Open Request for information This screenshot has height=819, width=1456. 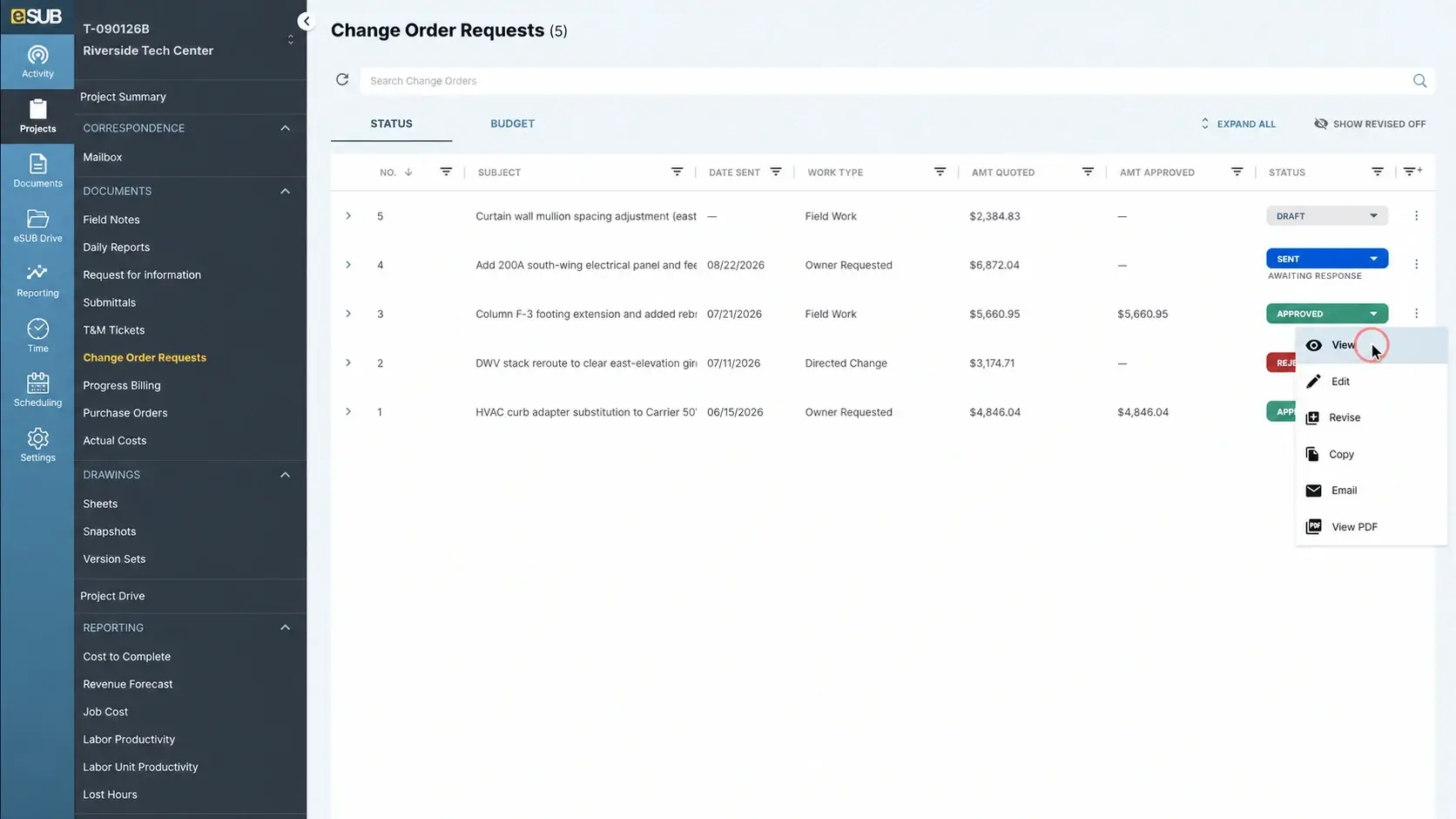pos(142,274)
